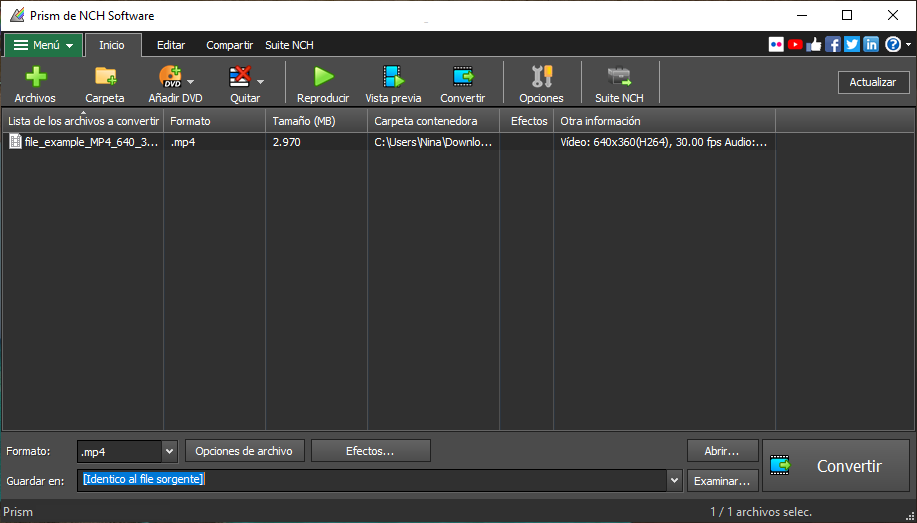Screen dimensions: 917x523
Task: Open the YouTube icon
Action: (795, 44)
